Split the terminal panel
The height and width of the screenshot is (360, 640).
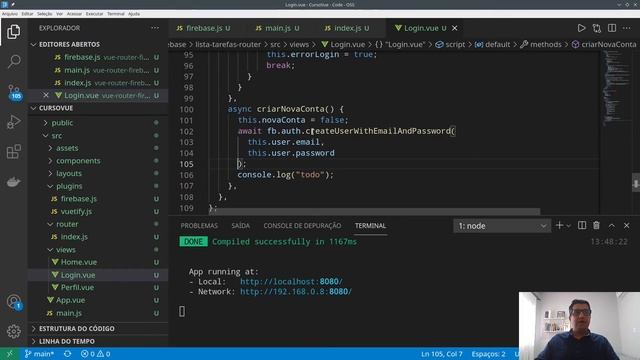tap(582, 225)
